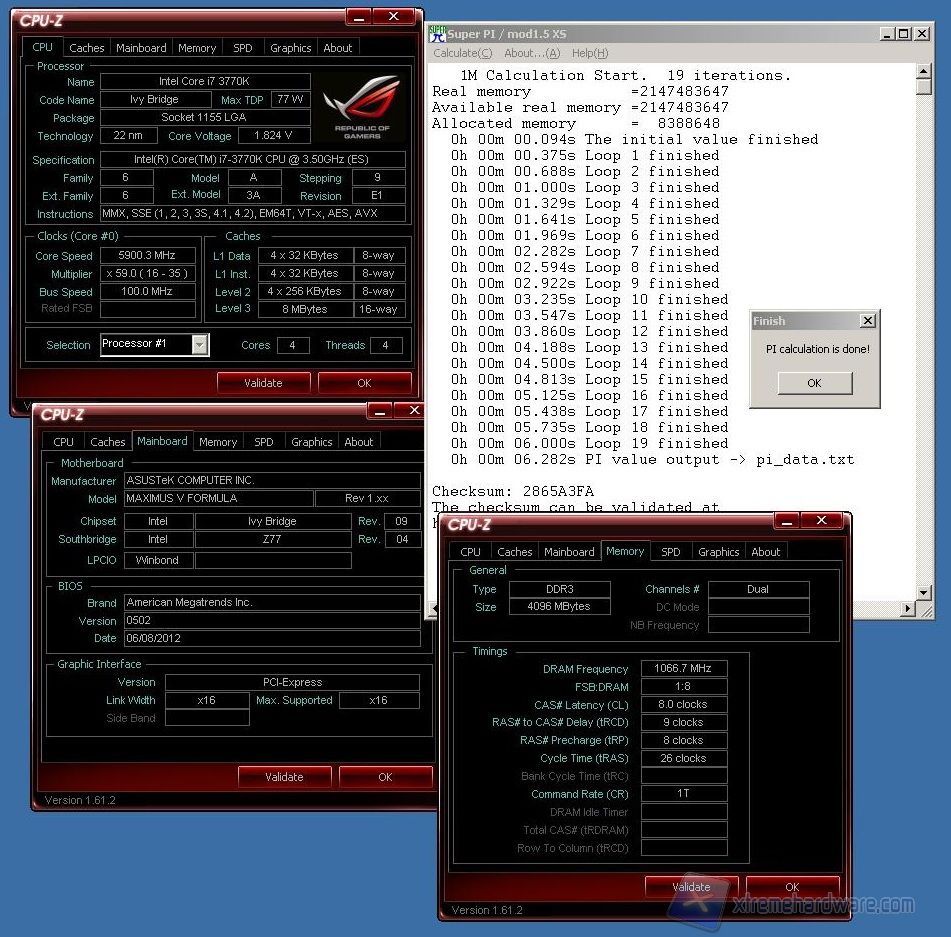
Task: Close the CPU-Z Memory window
Action: [x=823, y=521]
